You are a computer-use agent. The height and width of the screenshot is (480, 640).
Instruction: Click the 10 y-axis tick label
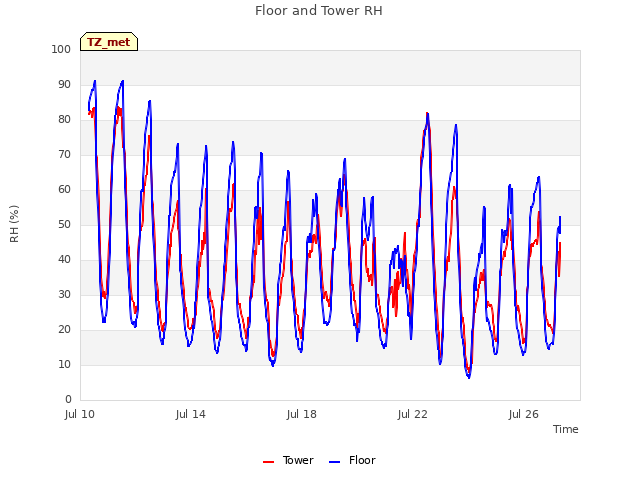click(x=64, y=364)
